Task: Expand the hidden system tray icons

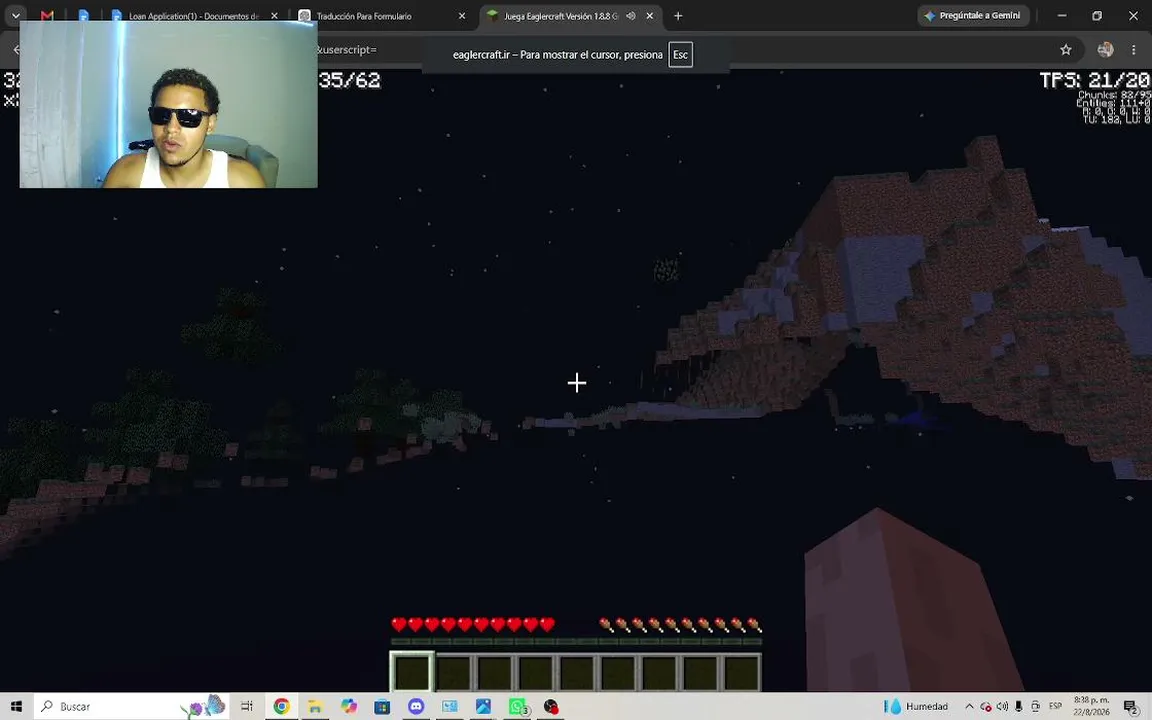Action: click(969, 706)
